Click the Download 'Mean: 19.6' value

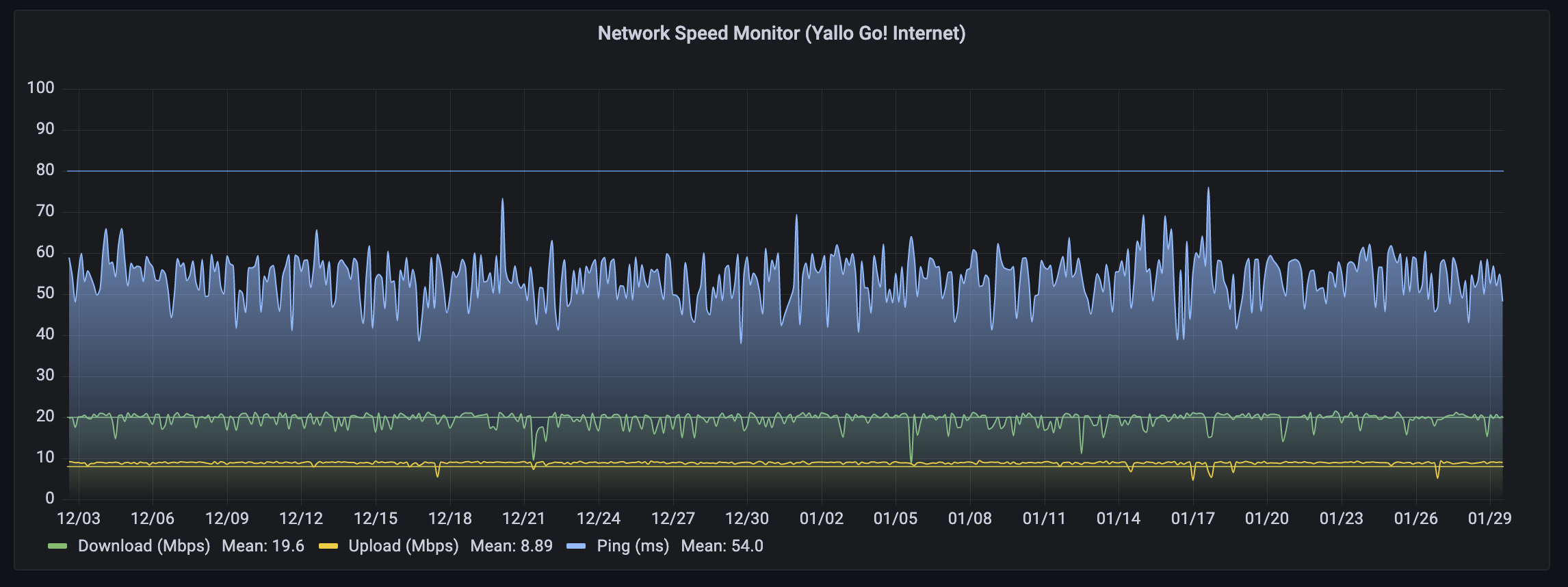coord(263,546)
